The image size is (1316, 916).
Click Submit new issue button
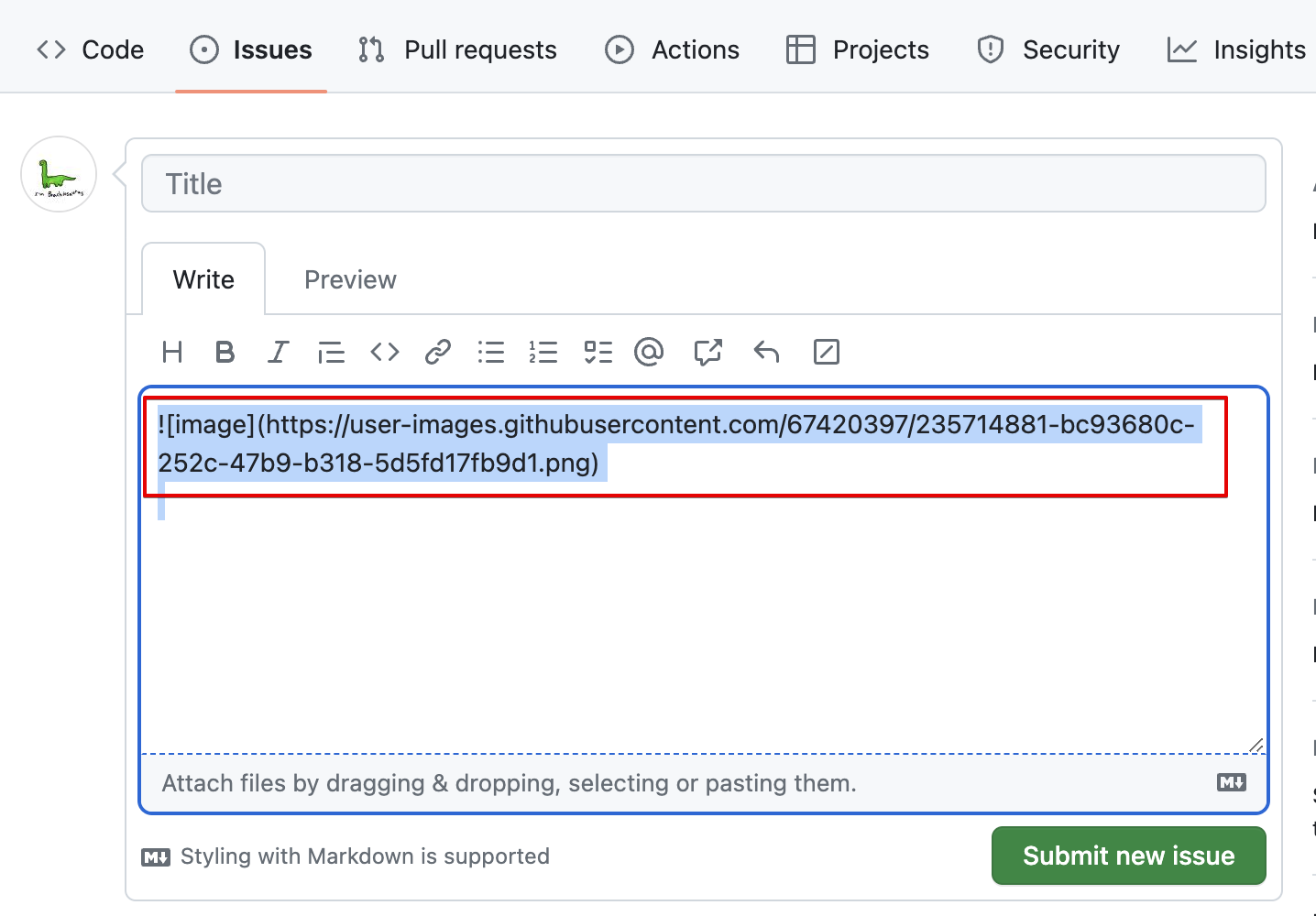coord(1129,856)
